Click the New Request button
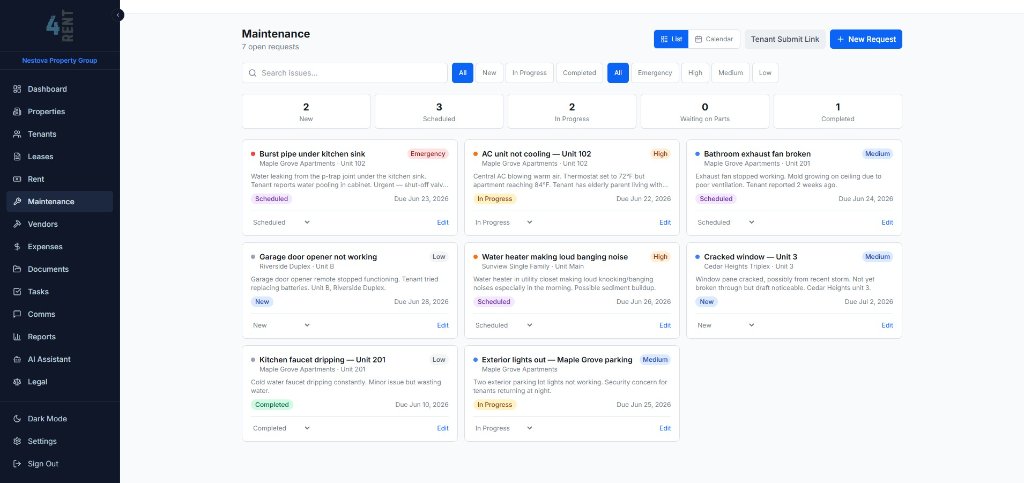 [x=866, y=39]
